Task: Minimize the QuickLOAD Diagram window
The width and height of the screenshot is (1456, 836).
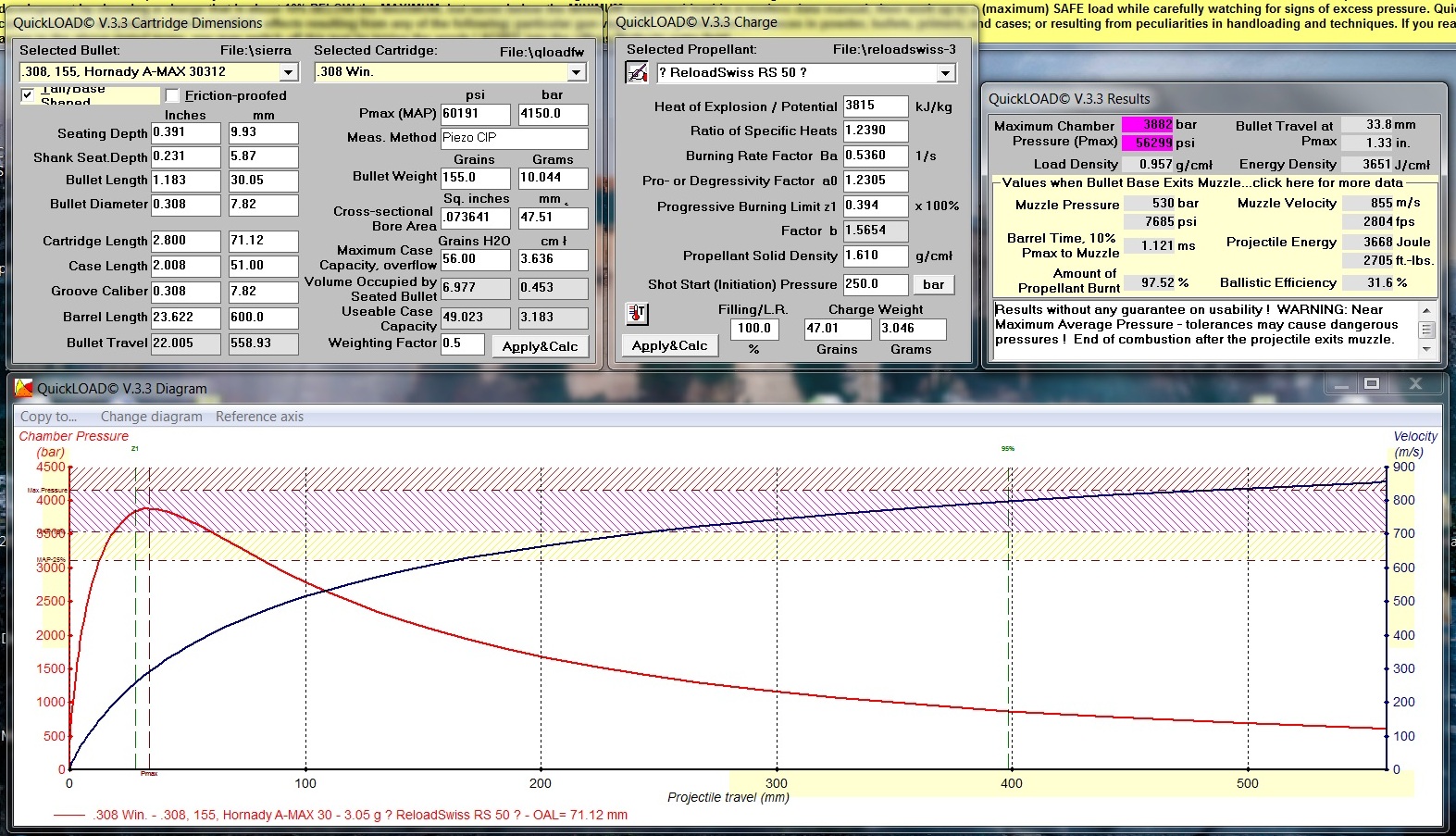Action: point(1339,383)
